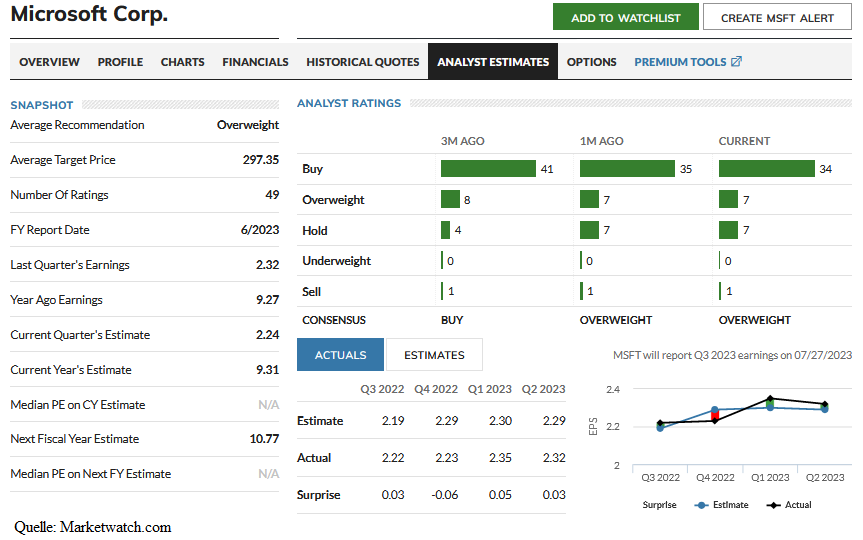This screenshot has width=863, height=540.
Task: Click the Average Target Price value 297.35
Action: pyautogui.click(x=261, y=160)
